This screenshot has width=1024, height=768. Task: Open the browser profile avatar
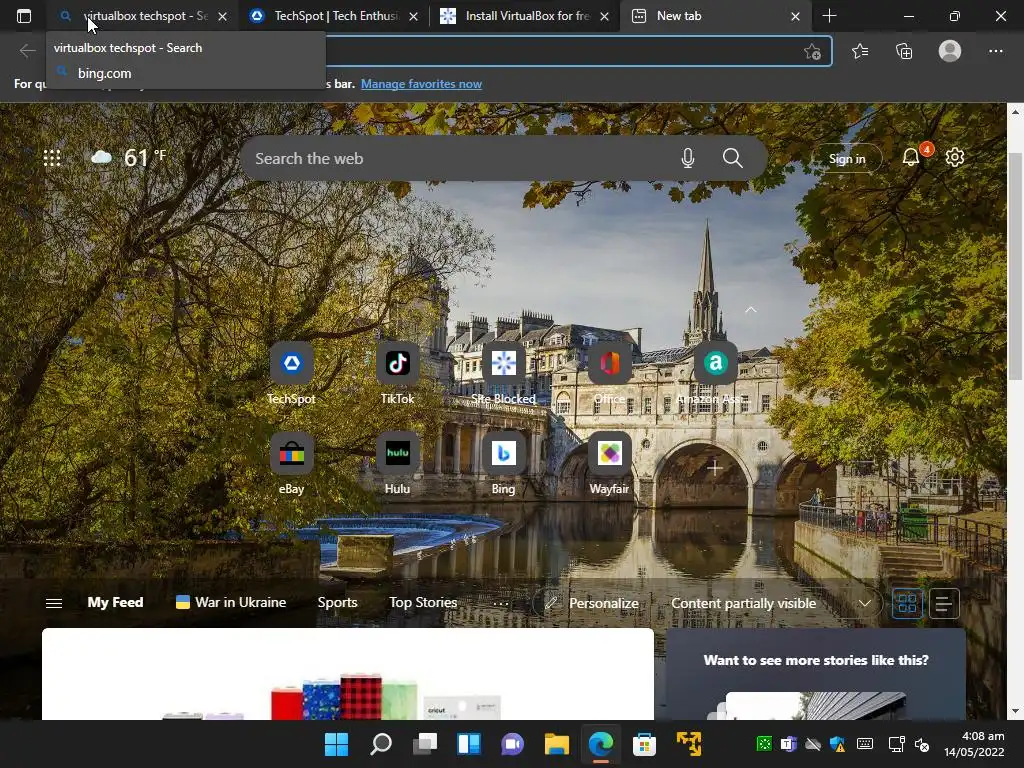(x=950, y=51)
